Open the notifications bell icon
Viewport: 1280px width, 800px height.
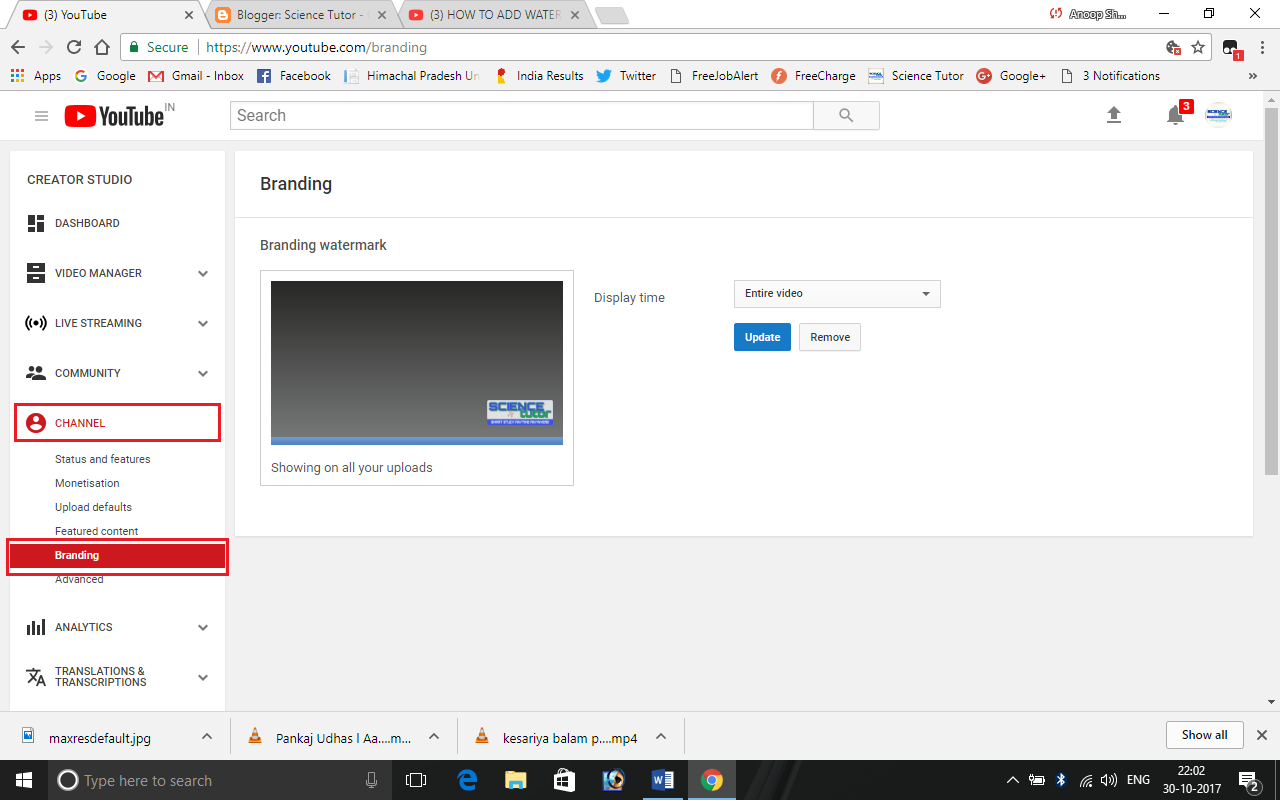pyautogui.click(x=1175, y=116)
